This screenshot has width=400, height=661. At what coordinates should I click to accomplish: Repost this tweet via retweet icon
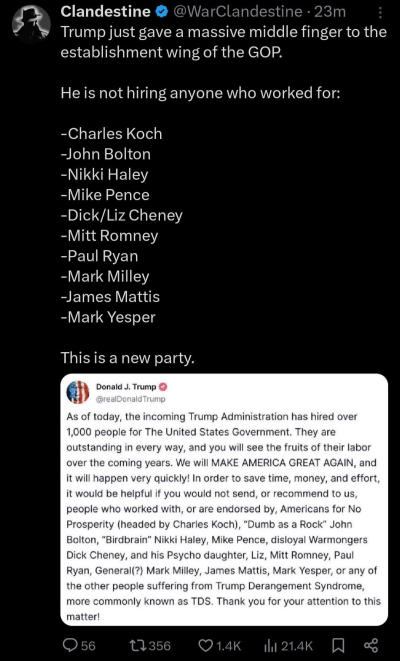[x=137, y=645]
